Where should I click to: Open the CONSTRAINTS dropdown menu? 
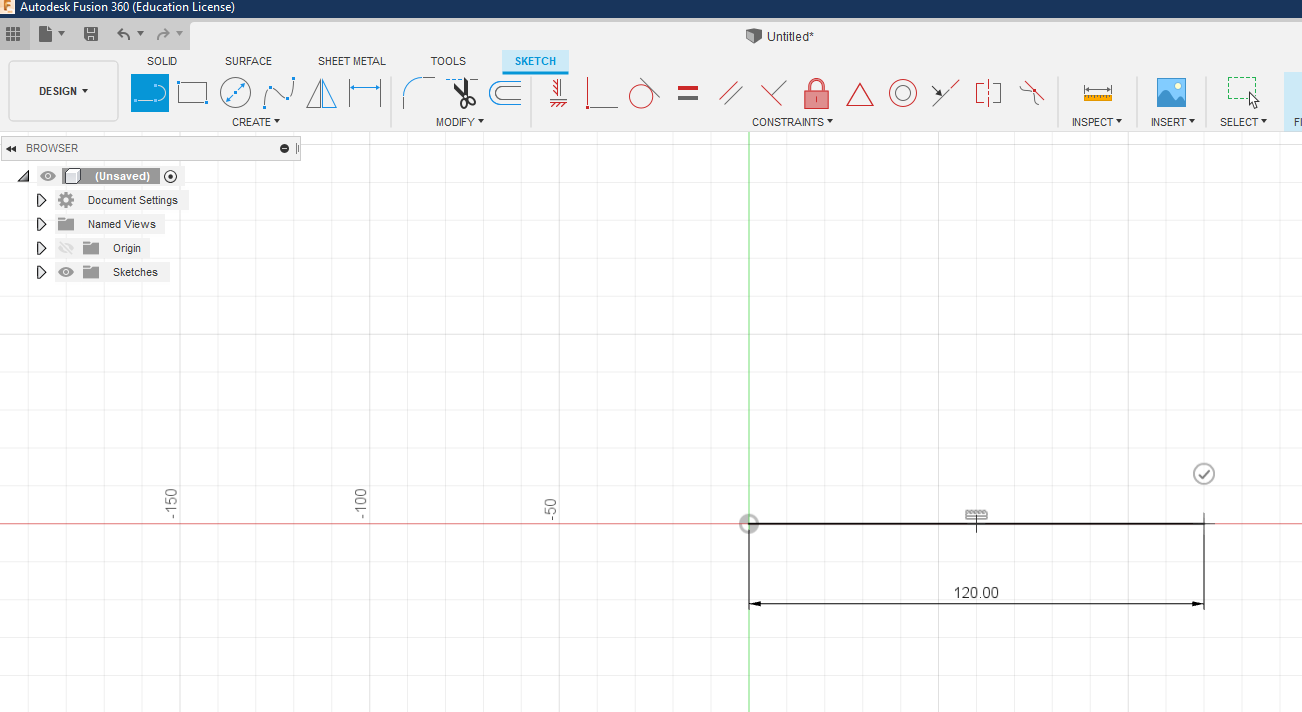(x=794, y=122)
